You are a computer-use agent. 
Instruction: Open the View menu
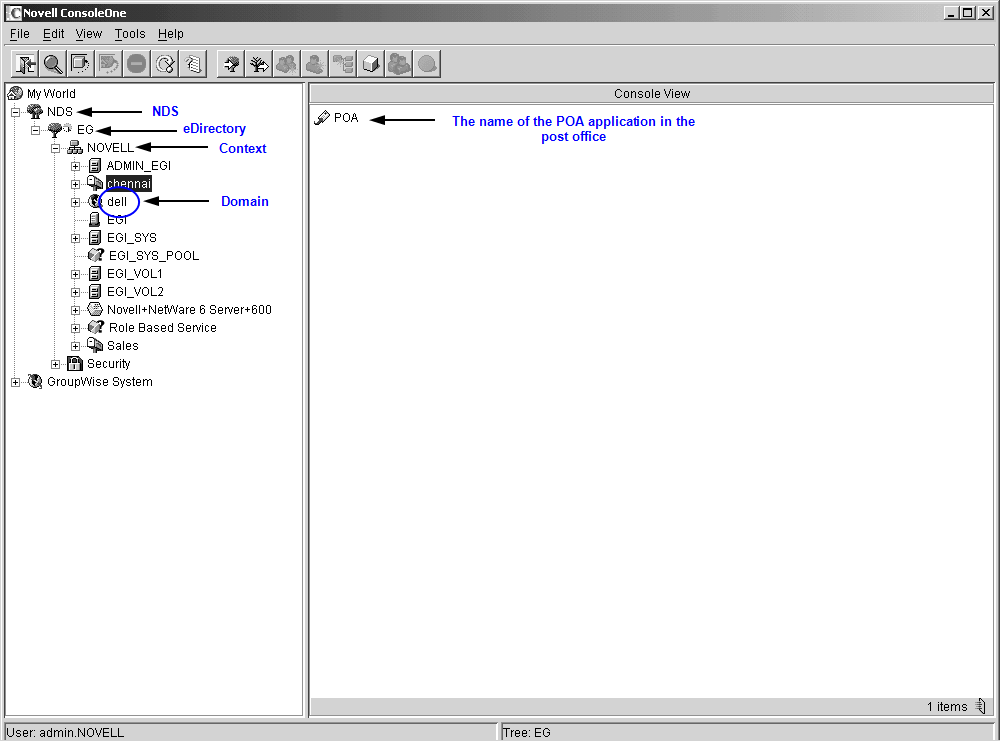pyautogui.click(x=89, y=34)
